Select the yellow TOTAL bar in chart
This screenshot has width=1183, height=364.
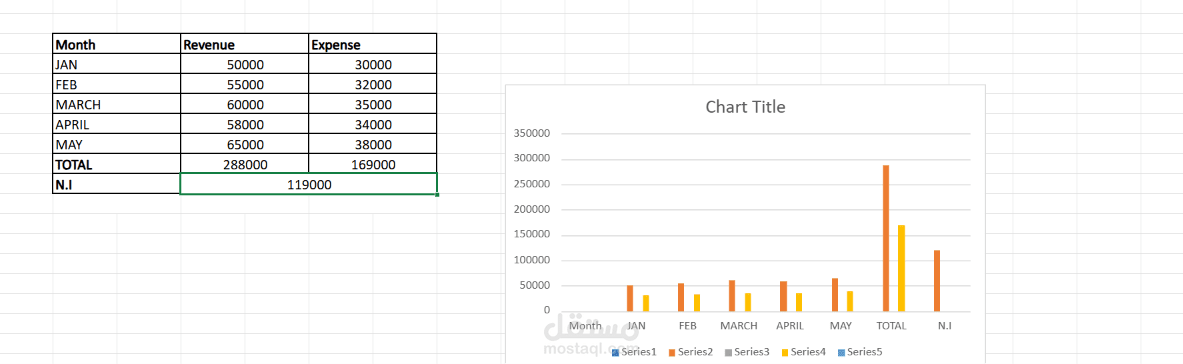(901, 268)
